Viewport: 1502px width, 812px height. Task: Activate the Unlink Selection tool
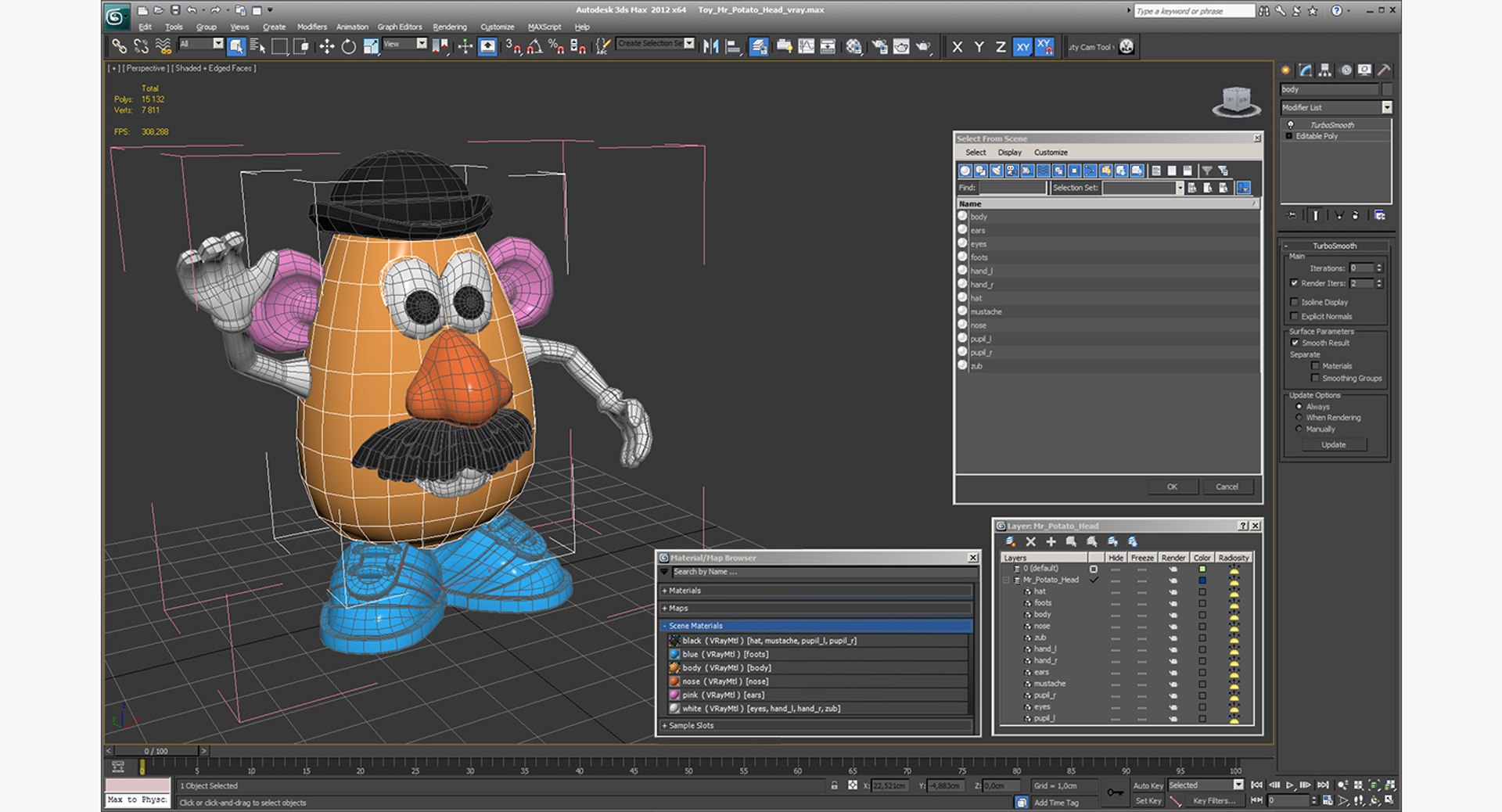pos(141,46)
